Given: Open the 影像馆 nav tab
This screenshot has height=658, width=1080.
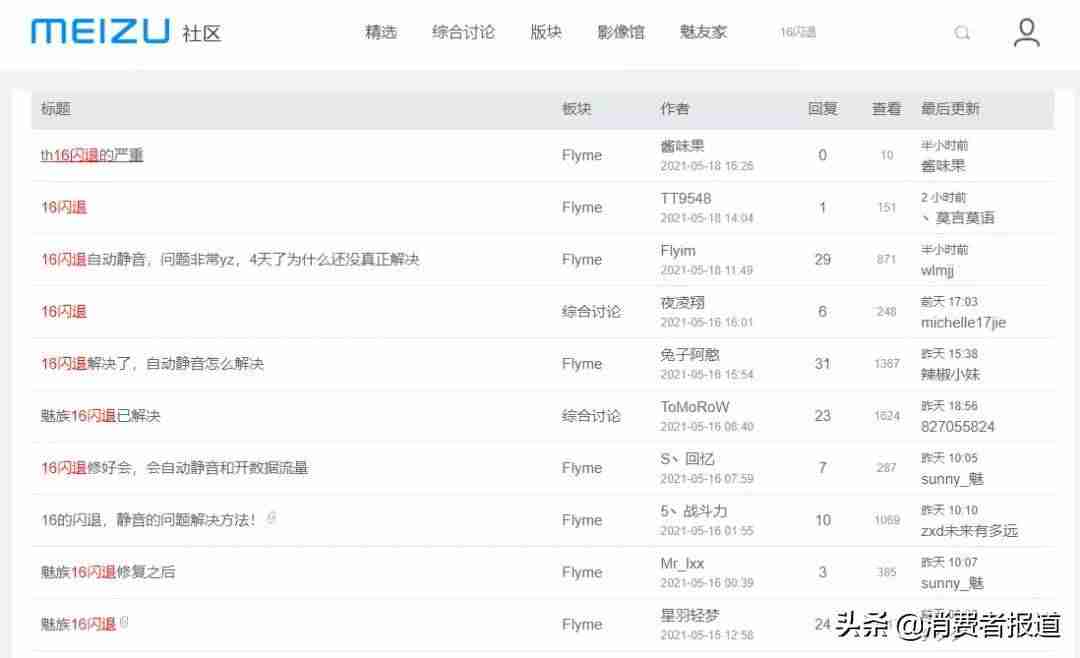Looking at the screenshot, I should (x=621, y=32).
